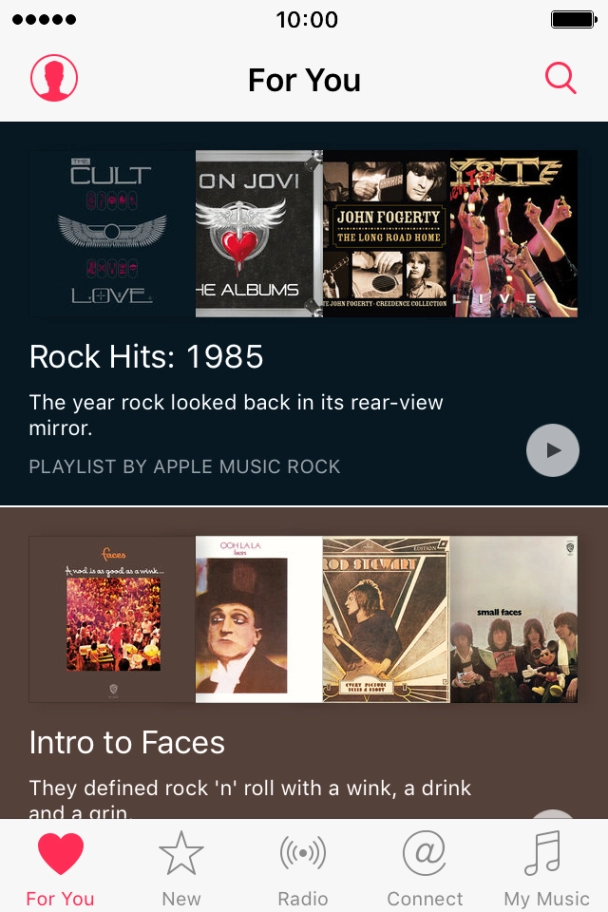Open the account profile icon

[54, 78]
